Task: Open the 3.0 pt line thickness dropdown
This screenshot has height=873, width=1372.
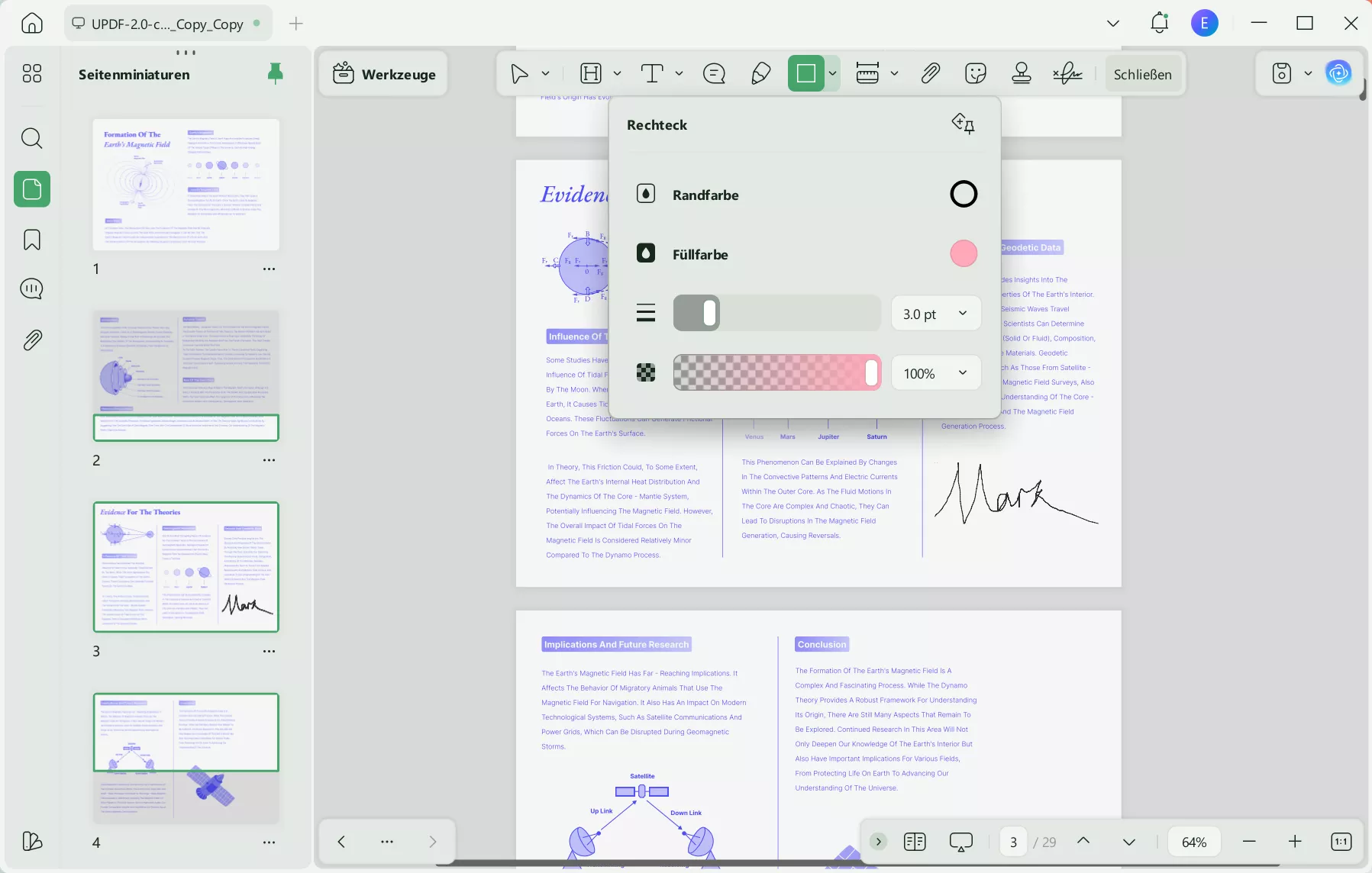Action: 936,314
